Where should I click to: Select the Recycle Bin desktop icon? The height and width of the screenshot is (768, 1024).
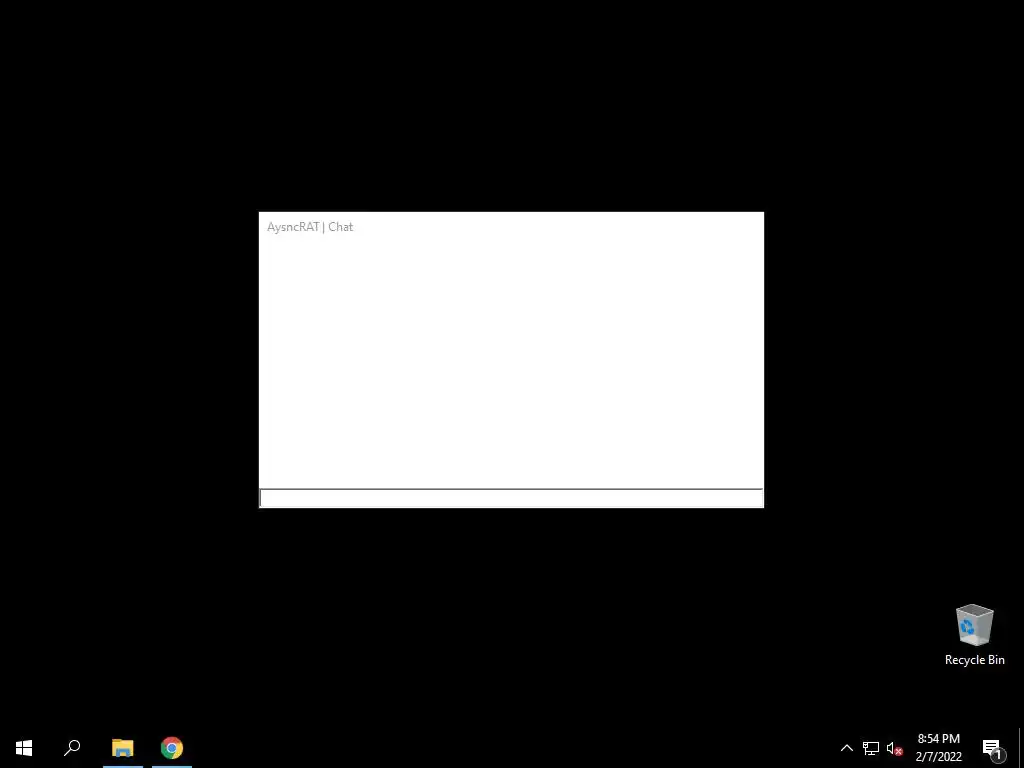click(x=974, y=635)
